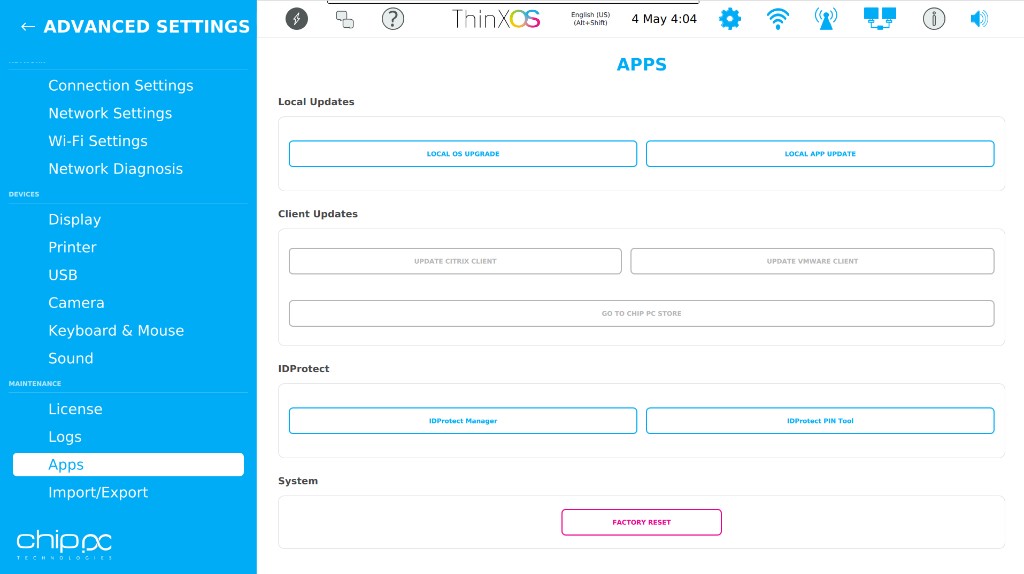The image size is (1024, 574).
Task: Click the speaker volume icon
Action: click(x=979, y=19)
